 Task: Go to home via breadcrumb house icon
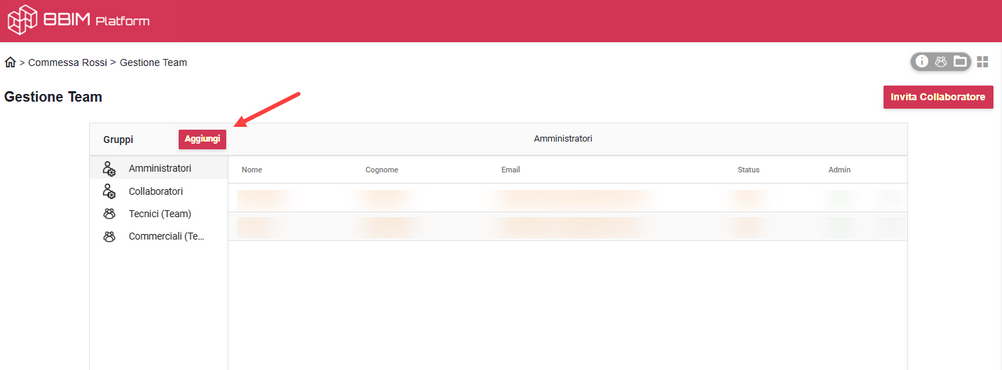[10, 63]
